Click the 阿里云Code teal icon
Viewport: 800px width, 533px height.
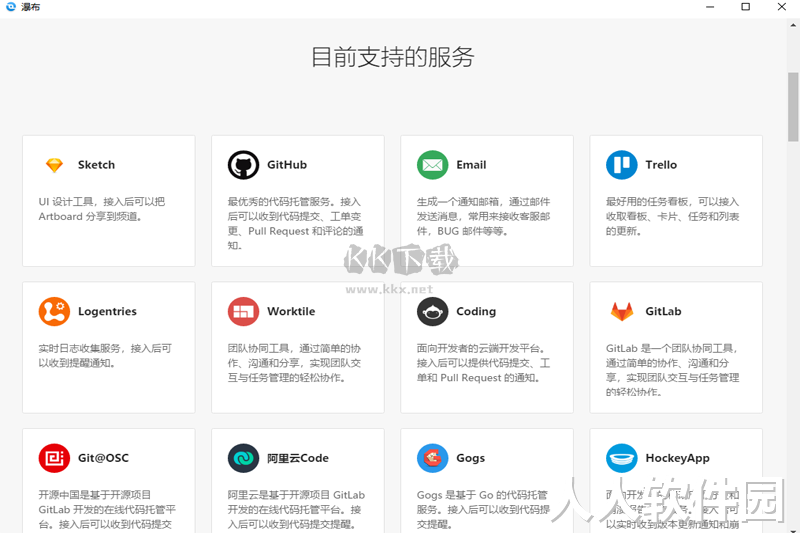(x=243, y=458)
